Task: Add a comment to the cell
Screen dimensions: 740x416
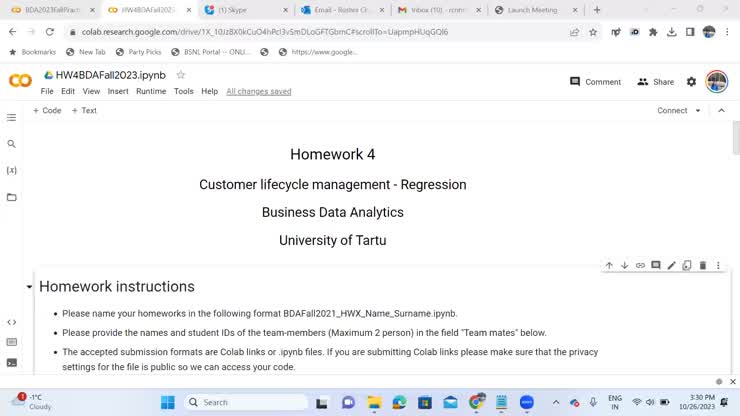Action: click(x=656, y=265)
